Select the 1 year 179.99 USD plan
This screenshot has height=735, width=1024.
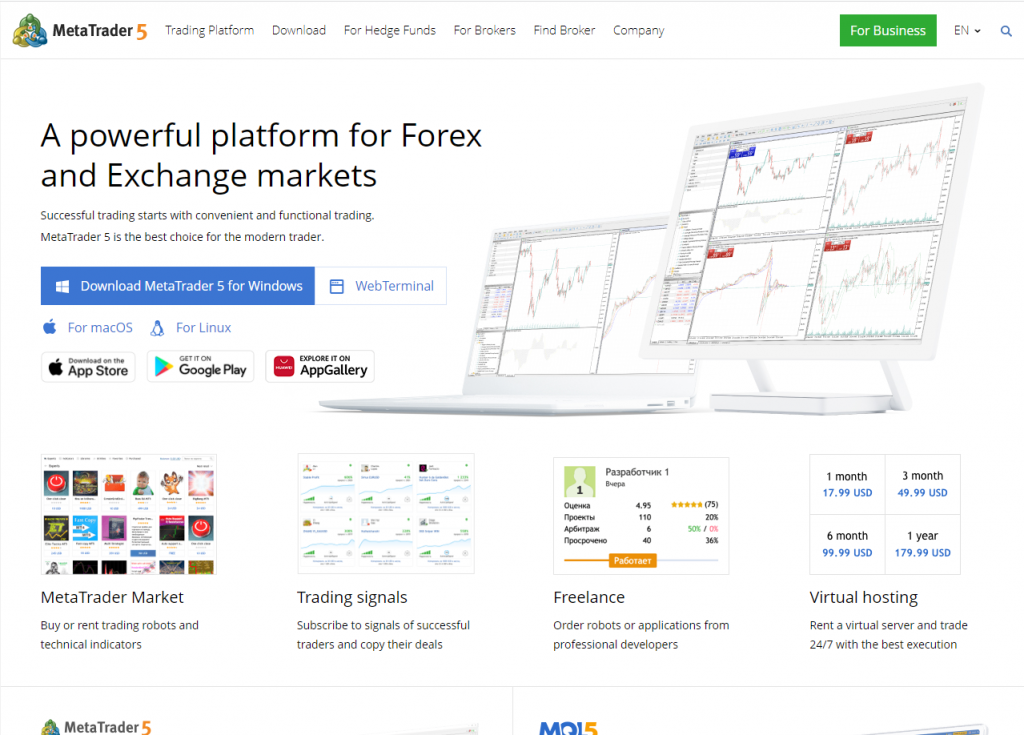click(x=922, y=544)
